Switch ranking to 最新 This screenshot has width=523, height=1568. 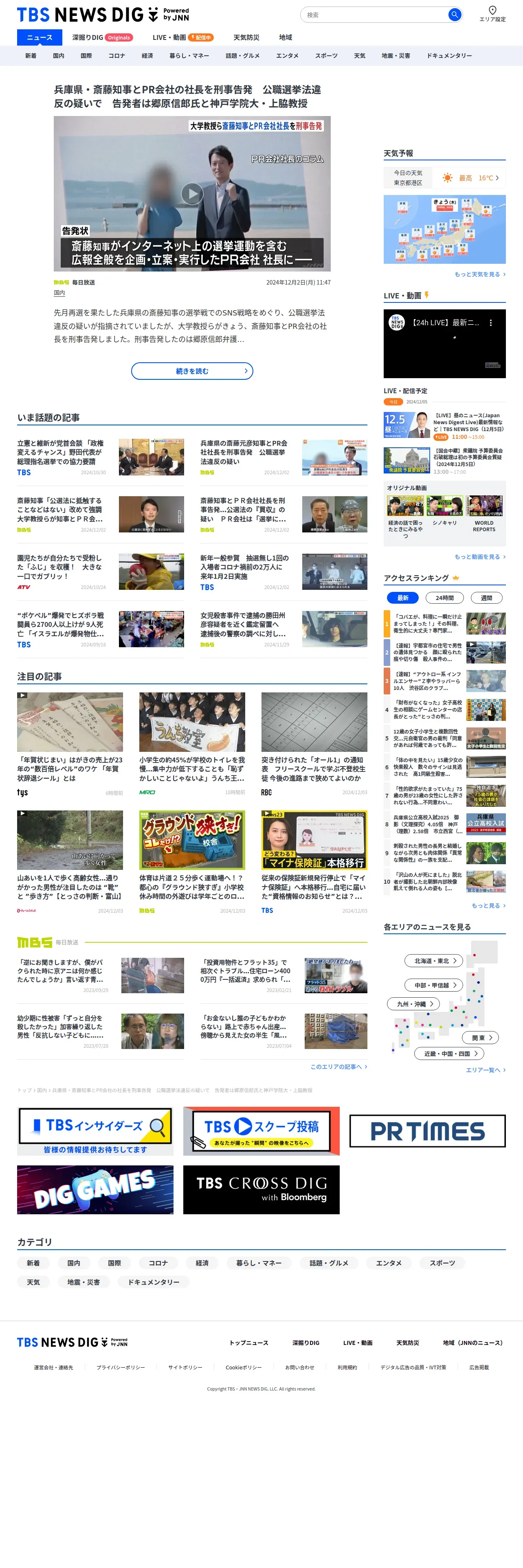tap(402, 598)
